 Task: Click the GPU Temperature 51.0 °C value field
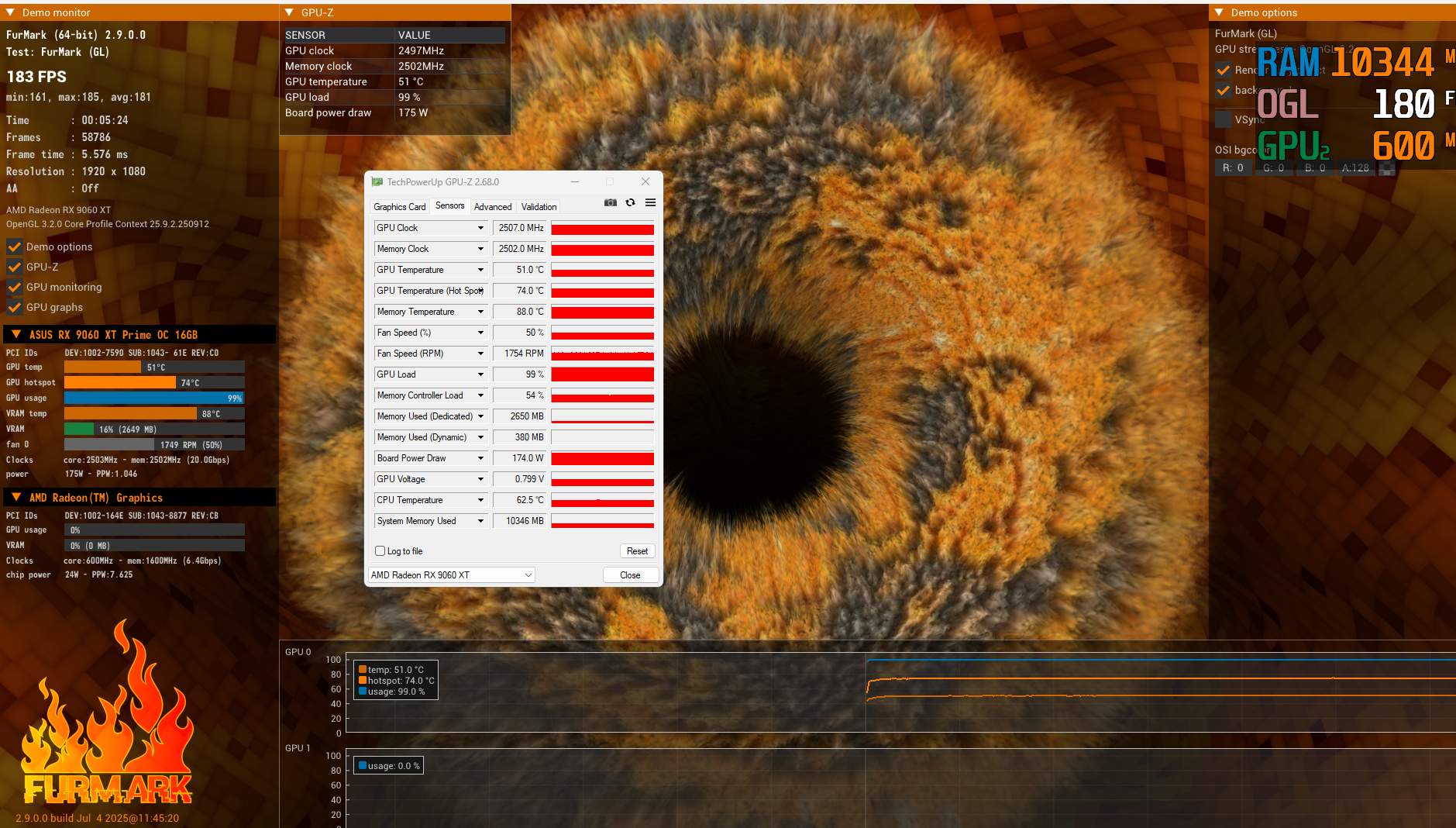tap(520, 270)
